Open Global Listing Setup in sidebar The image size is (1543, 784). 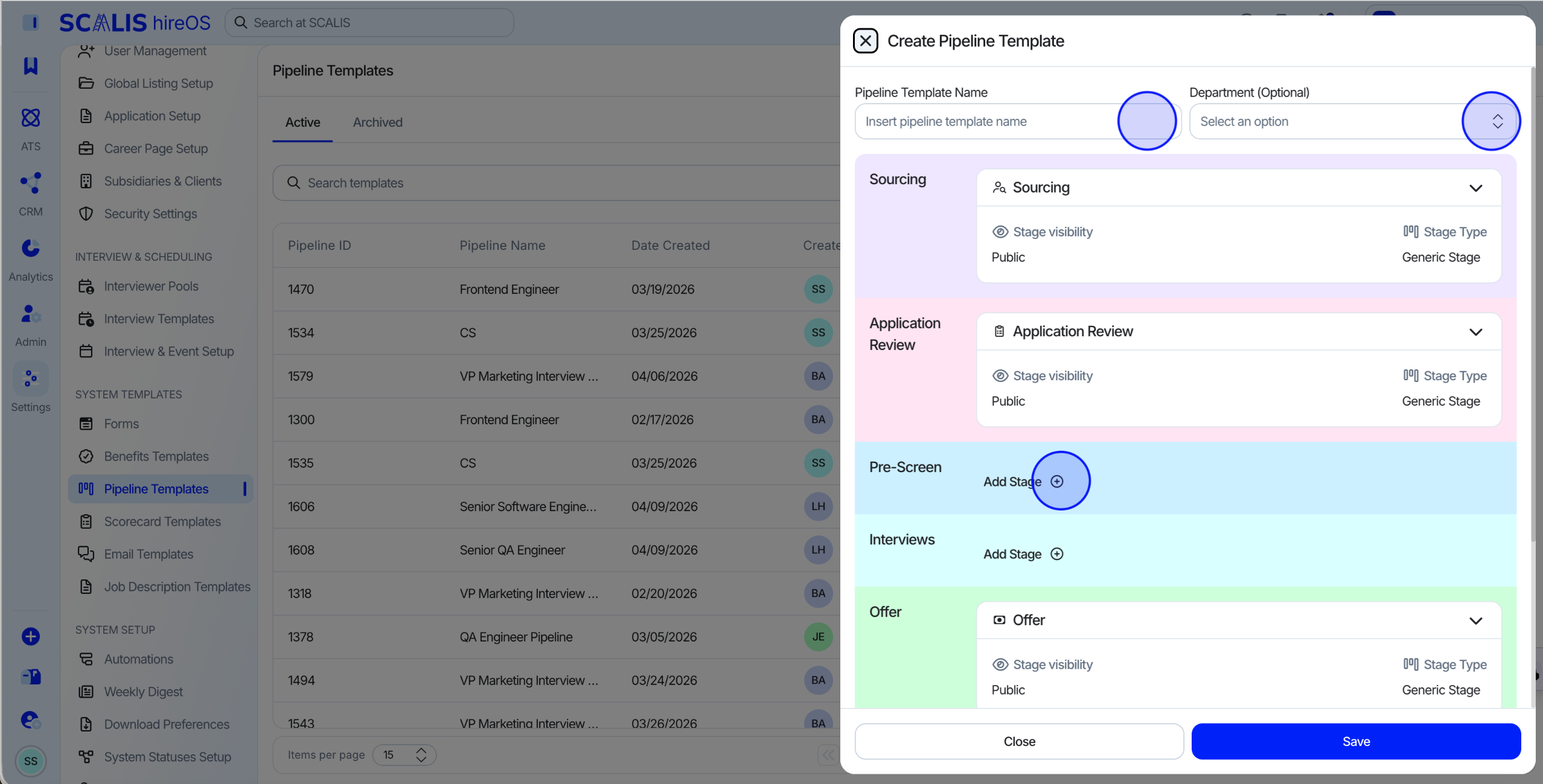tap(160, 83)
